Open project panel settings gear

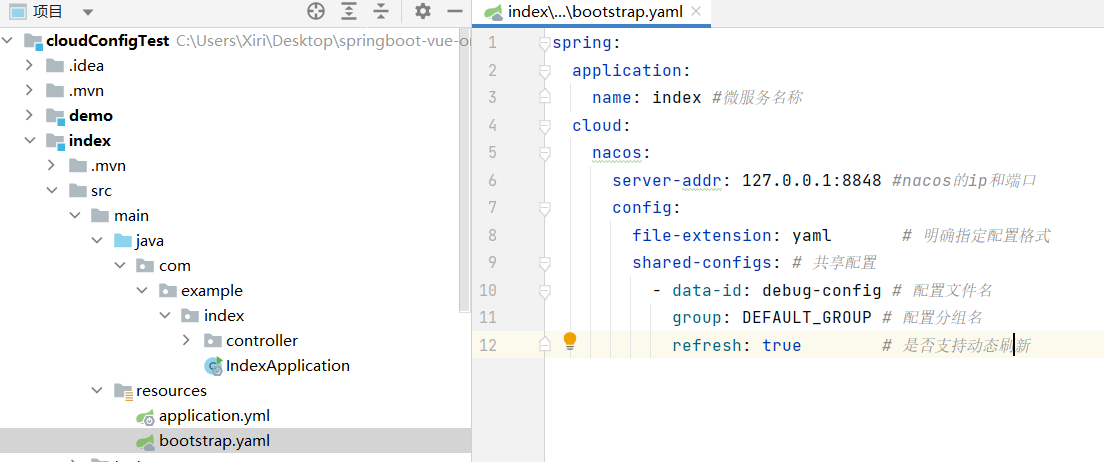coord(422,11)
